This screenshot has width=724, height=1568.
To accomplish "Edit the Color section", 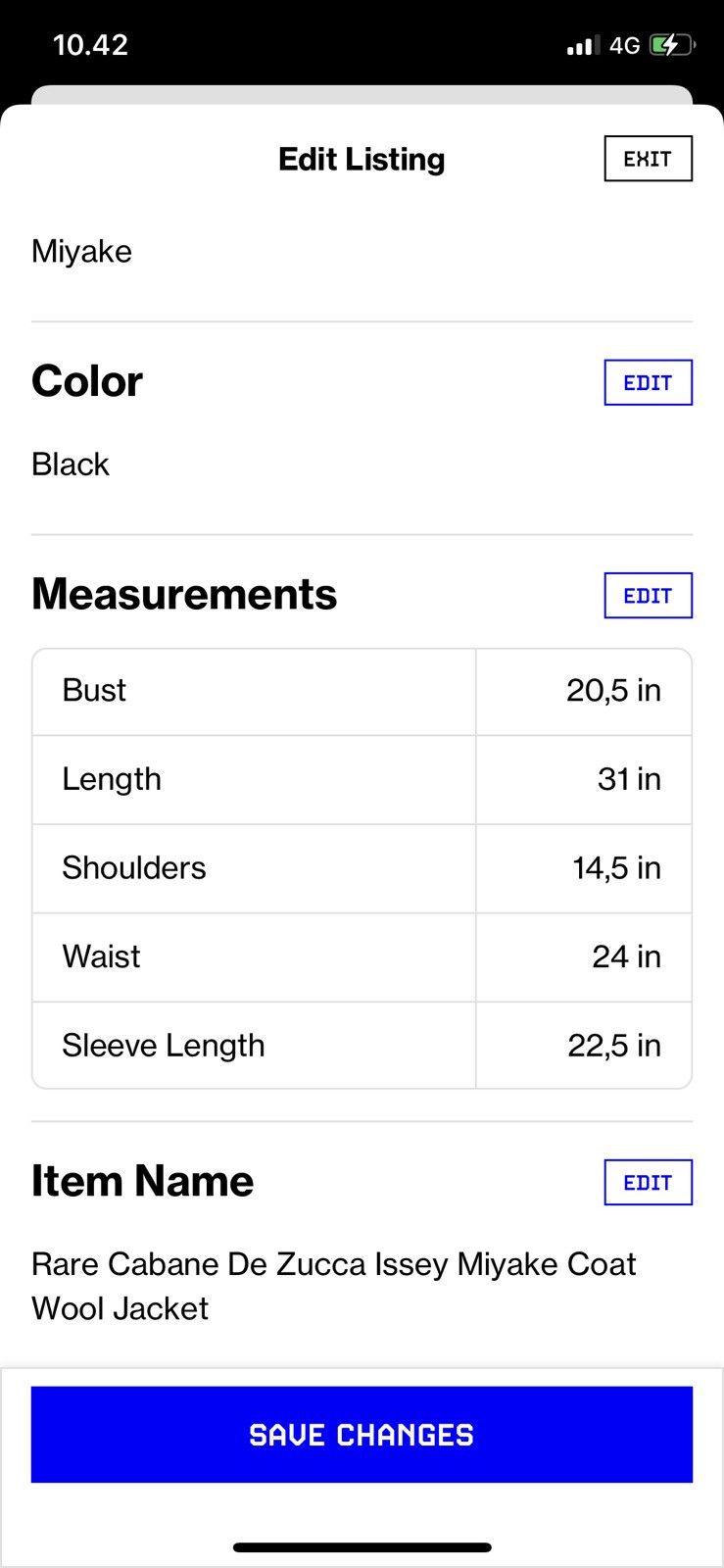I will tap(648, 382).
